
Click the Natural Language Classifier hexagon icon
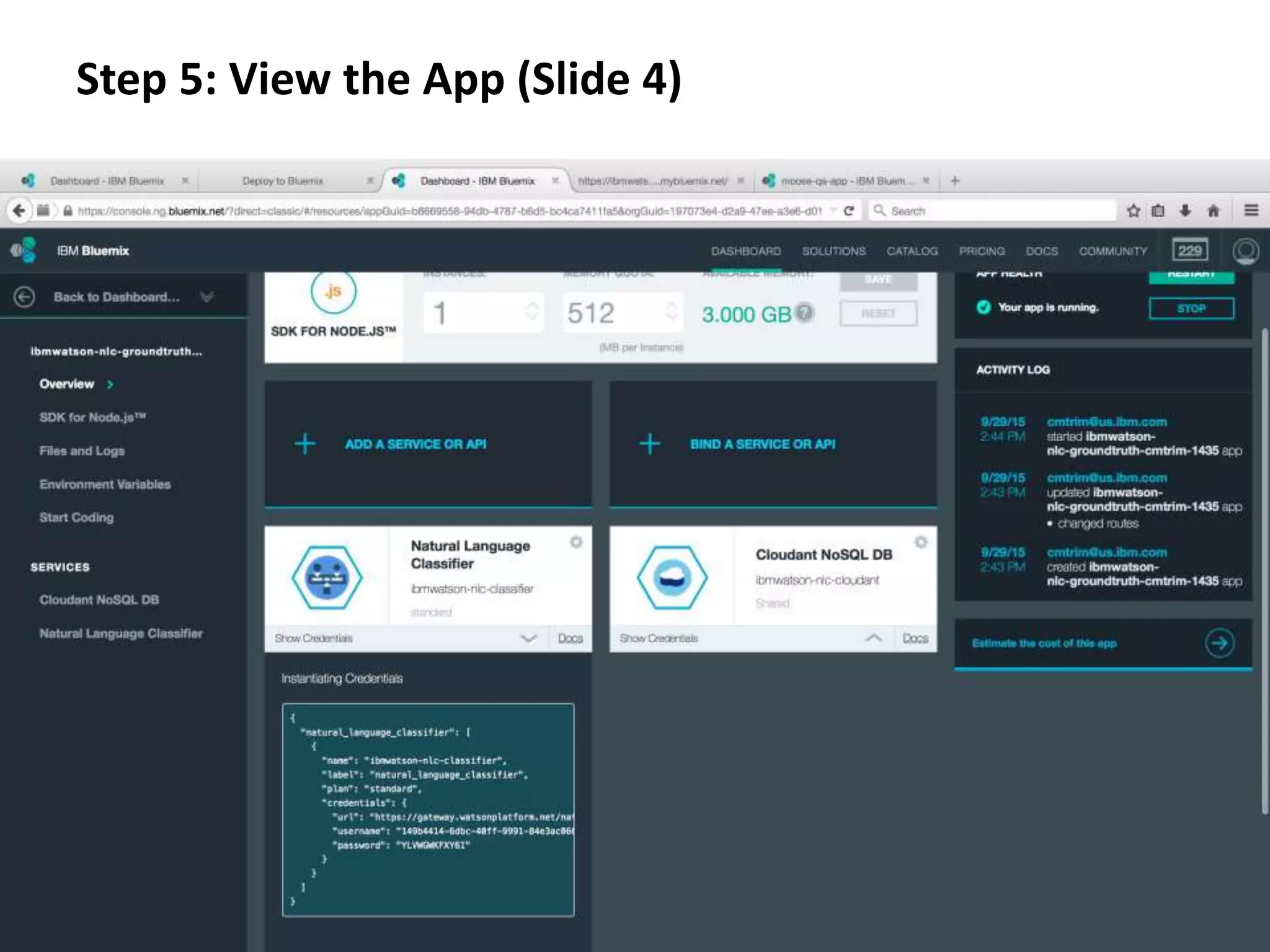click(x=327, y=577)
